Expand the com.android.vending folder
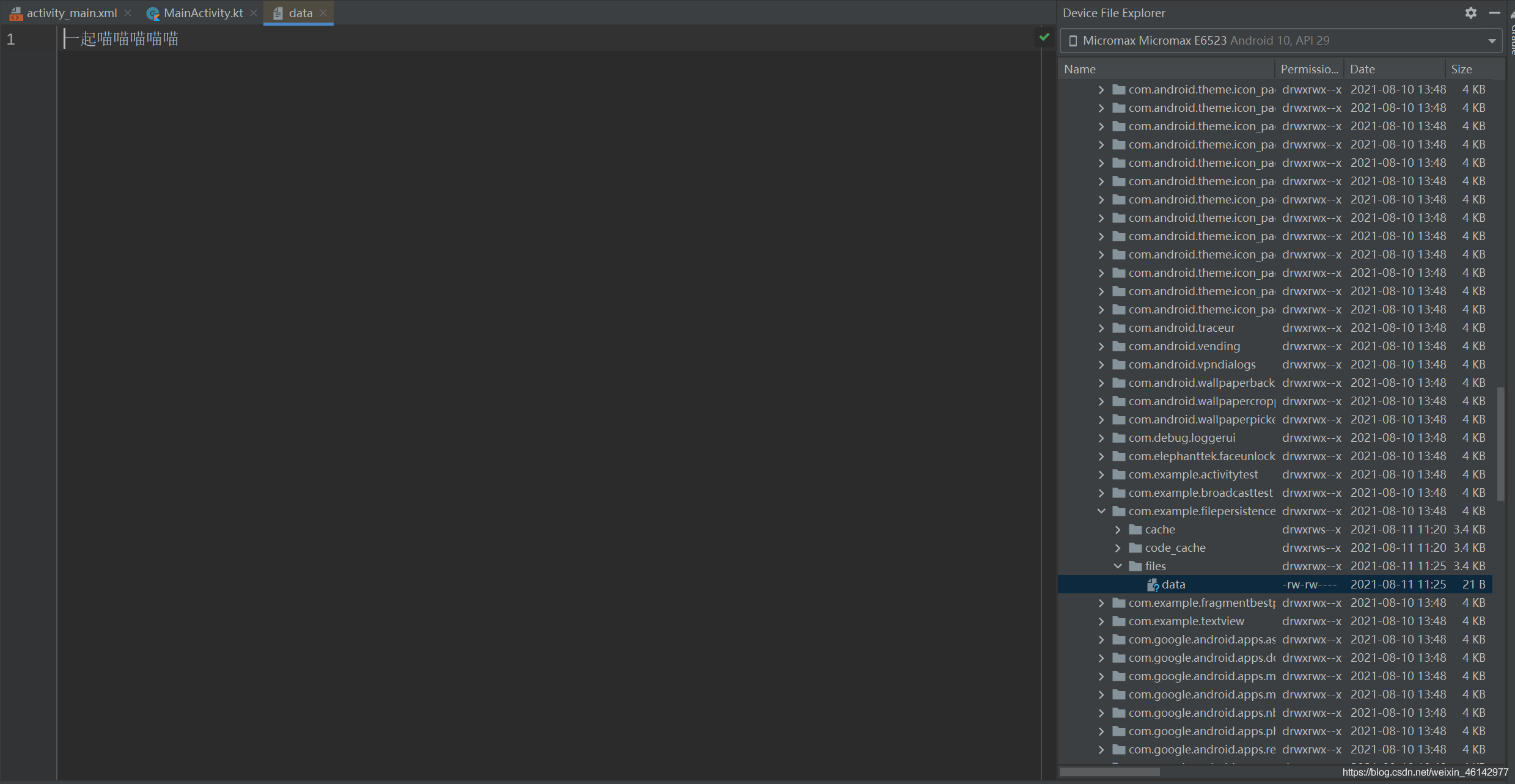This screenshot has width=1515, height=784. (x=1101, y=346)
